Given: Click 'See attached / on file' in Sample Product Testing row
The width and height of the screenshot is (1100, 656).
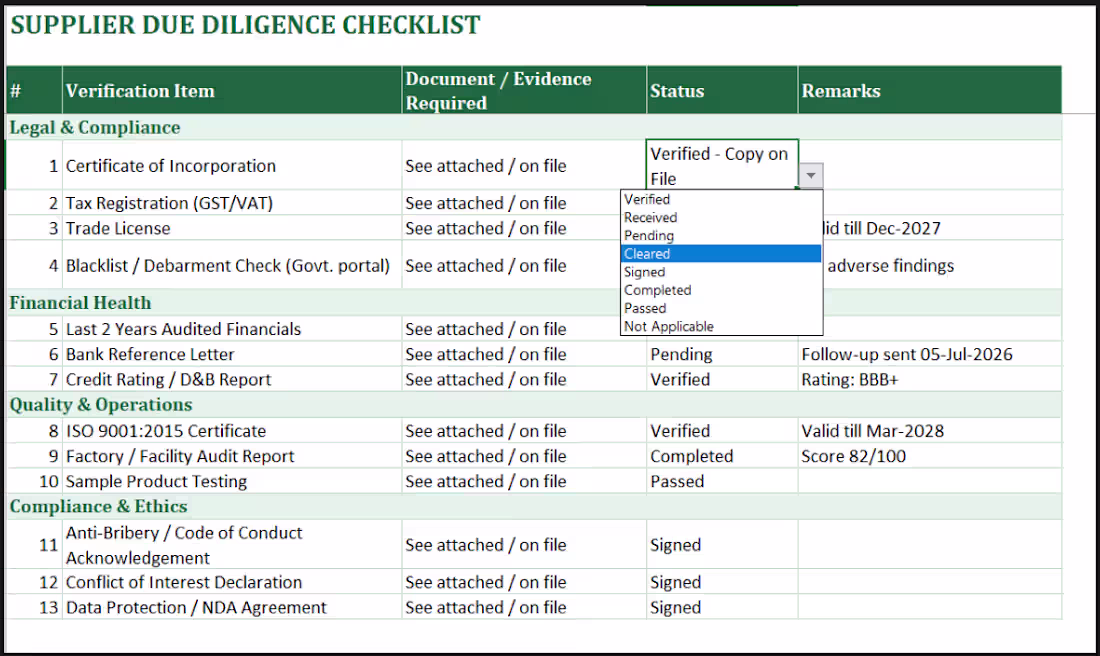Looking at the screenshot, I should tap(524, 481).
